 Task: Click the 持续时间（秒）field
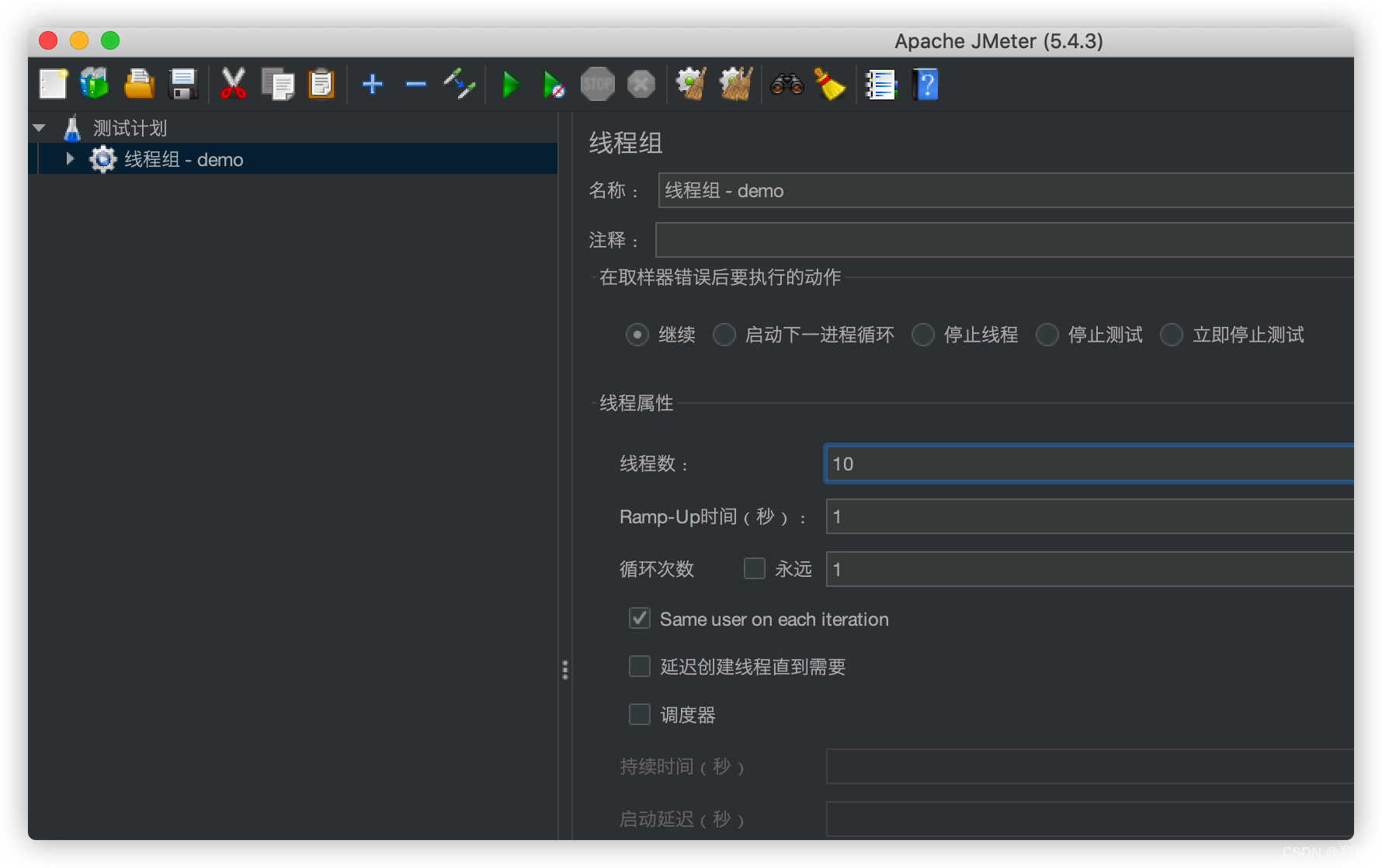1089,766
